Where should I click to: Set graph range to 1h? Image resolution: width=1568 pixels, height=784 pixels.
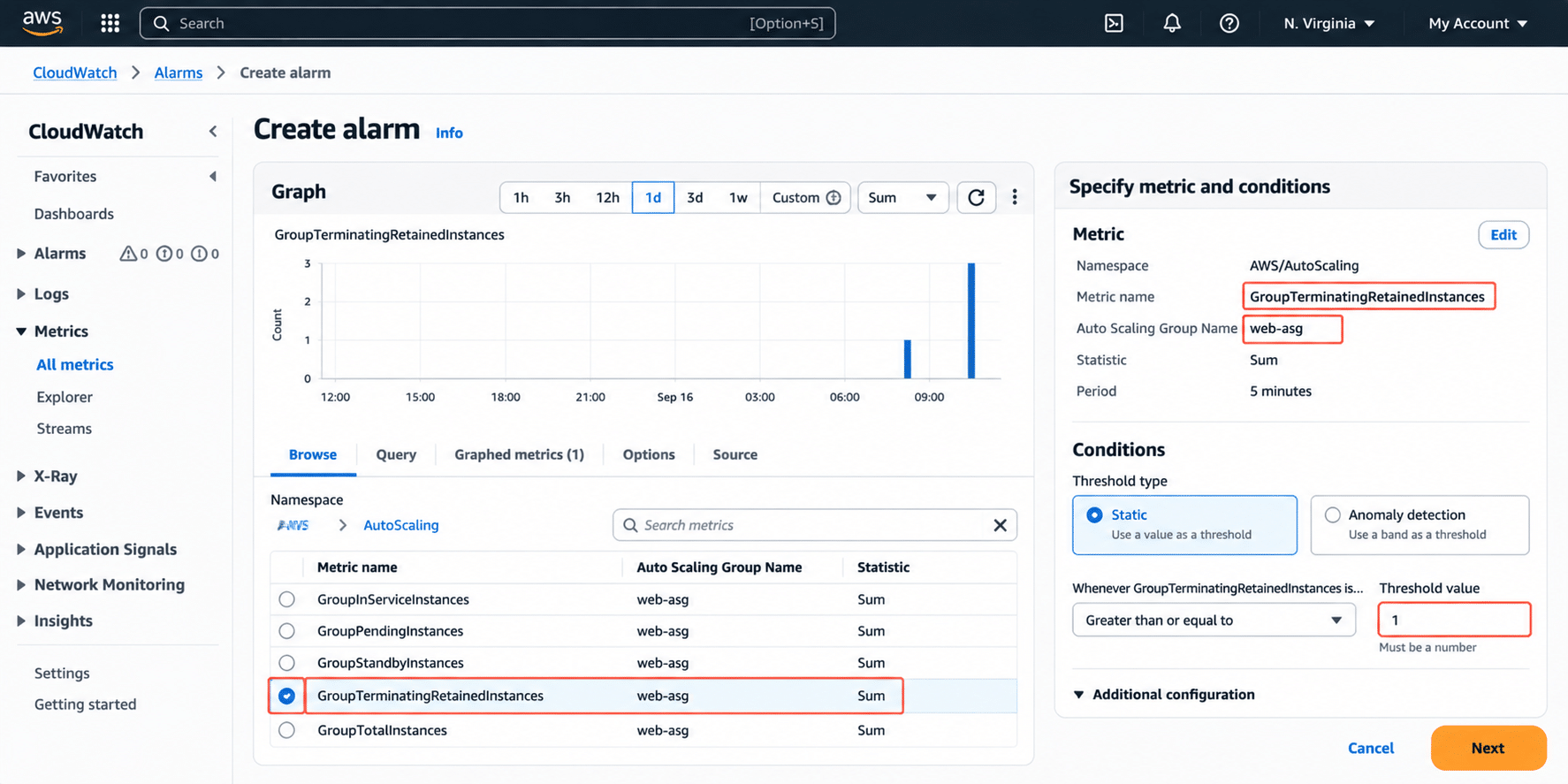(x=521, y=197)
